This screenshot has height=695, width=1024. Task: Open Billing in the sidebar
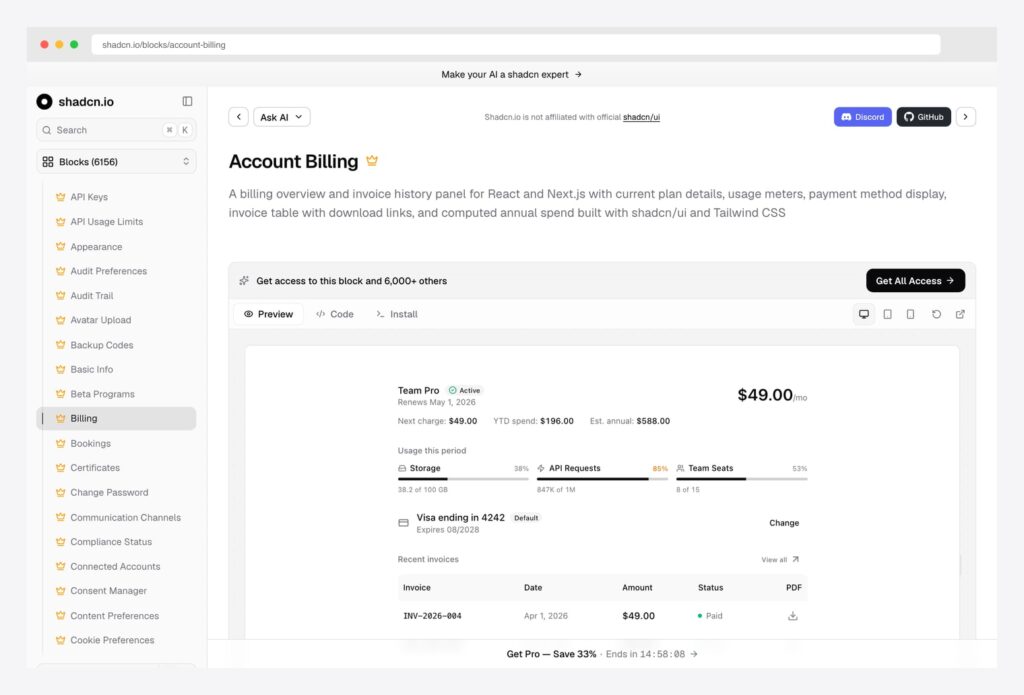[116, 419]
